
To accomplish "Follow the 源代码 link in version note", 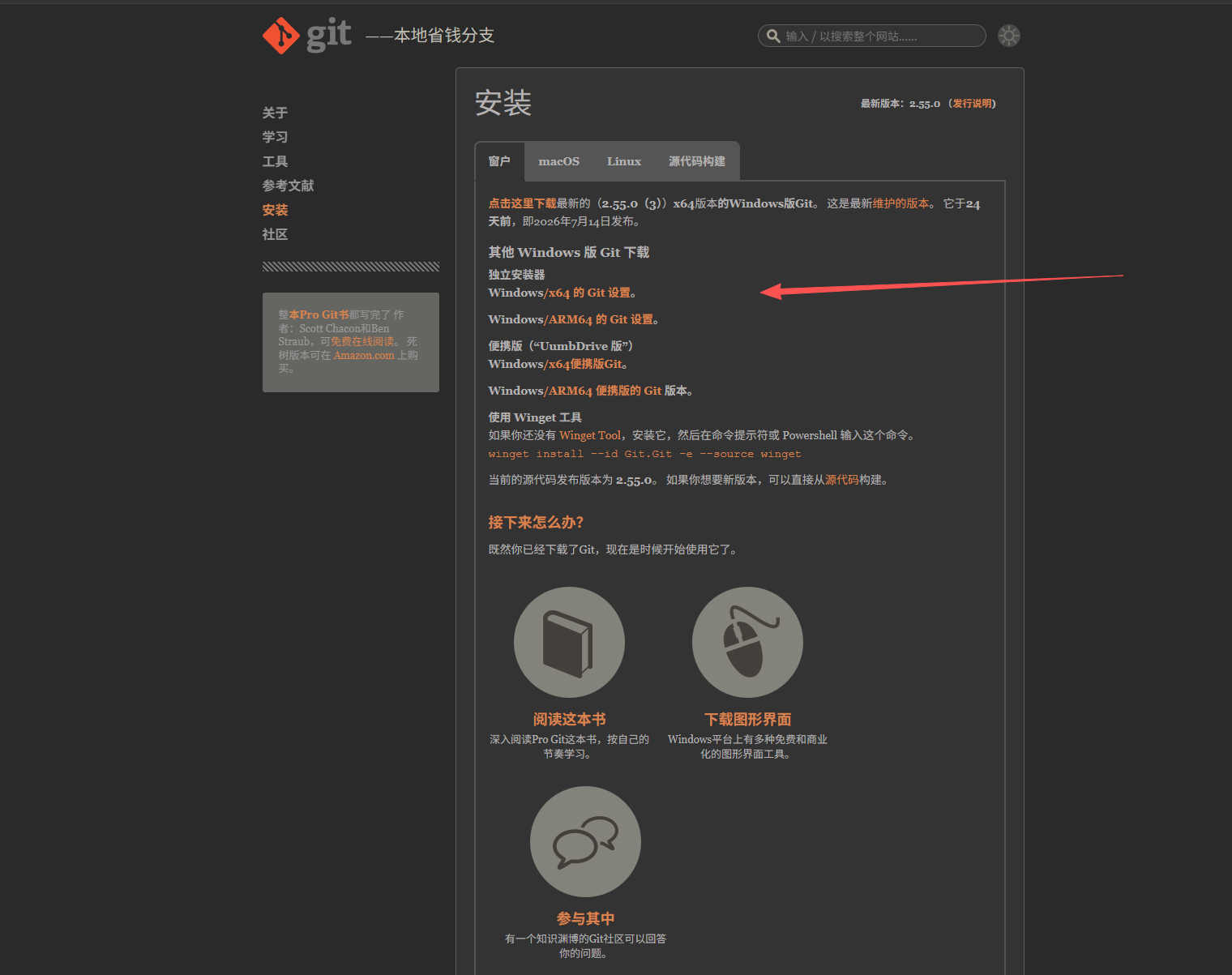I will tap(842, 480).
